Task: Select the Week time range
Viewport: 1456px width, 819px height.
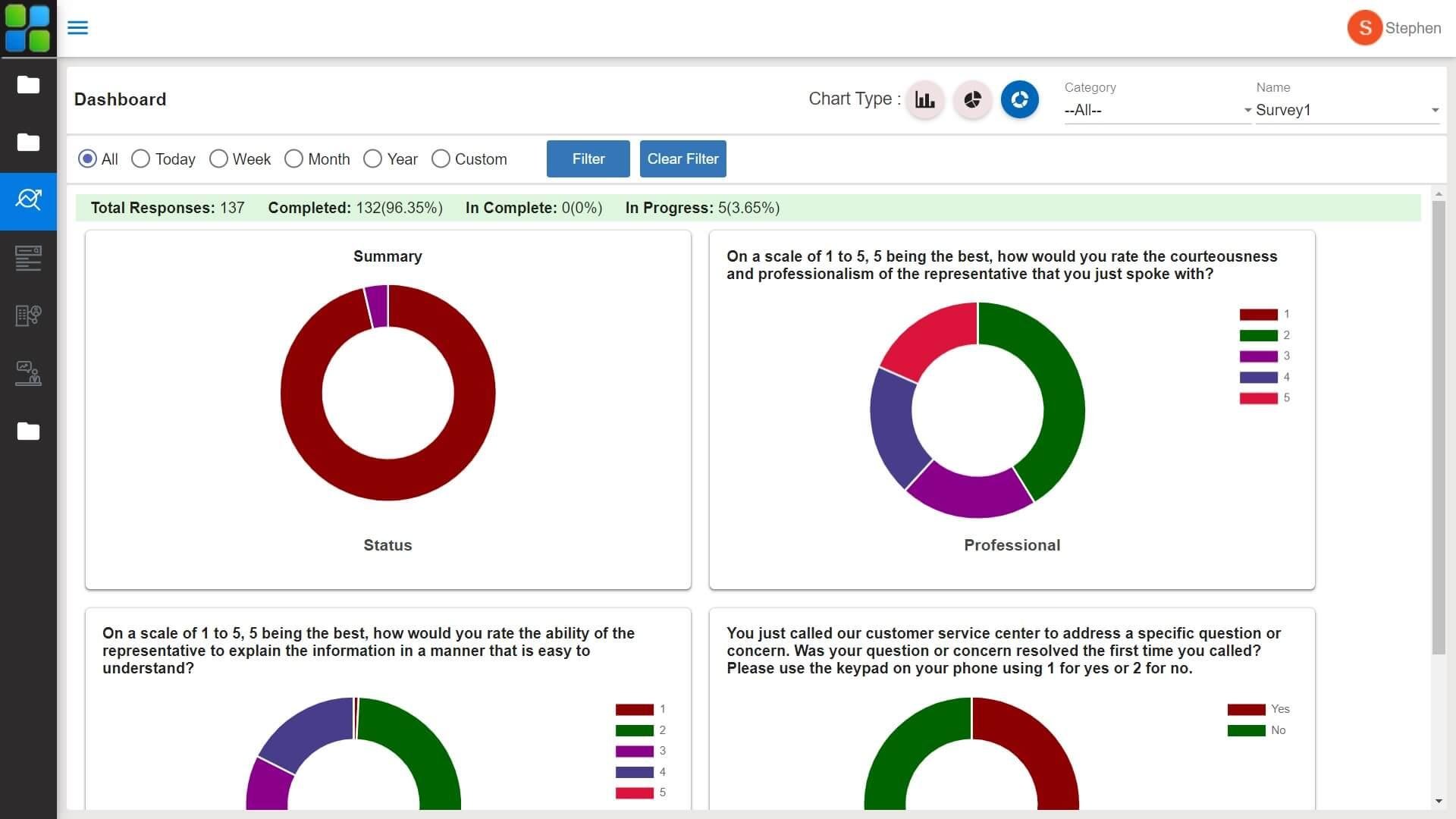Action: point(218,159)
